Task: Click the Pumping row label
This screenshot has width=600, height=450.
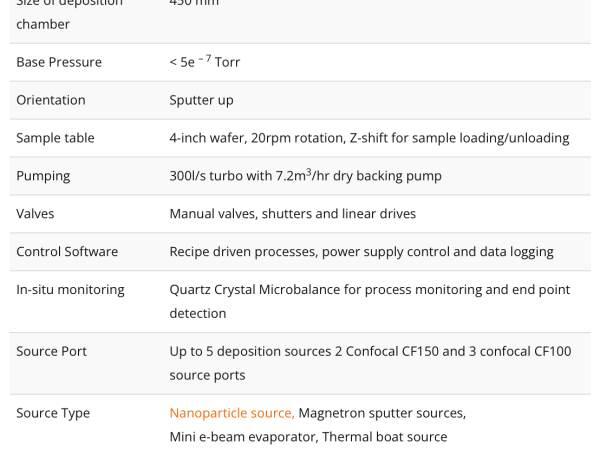Action: tap(43, 176)
